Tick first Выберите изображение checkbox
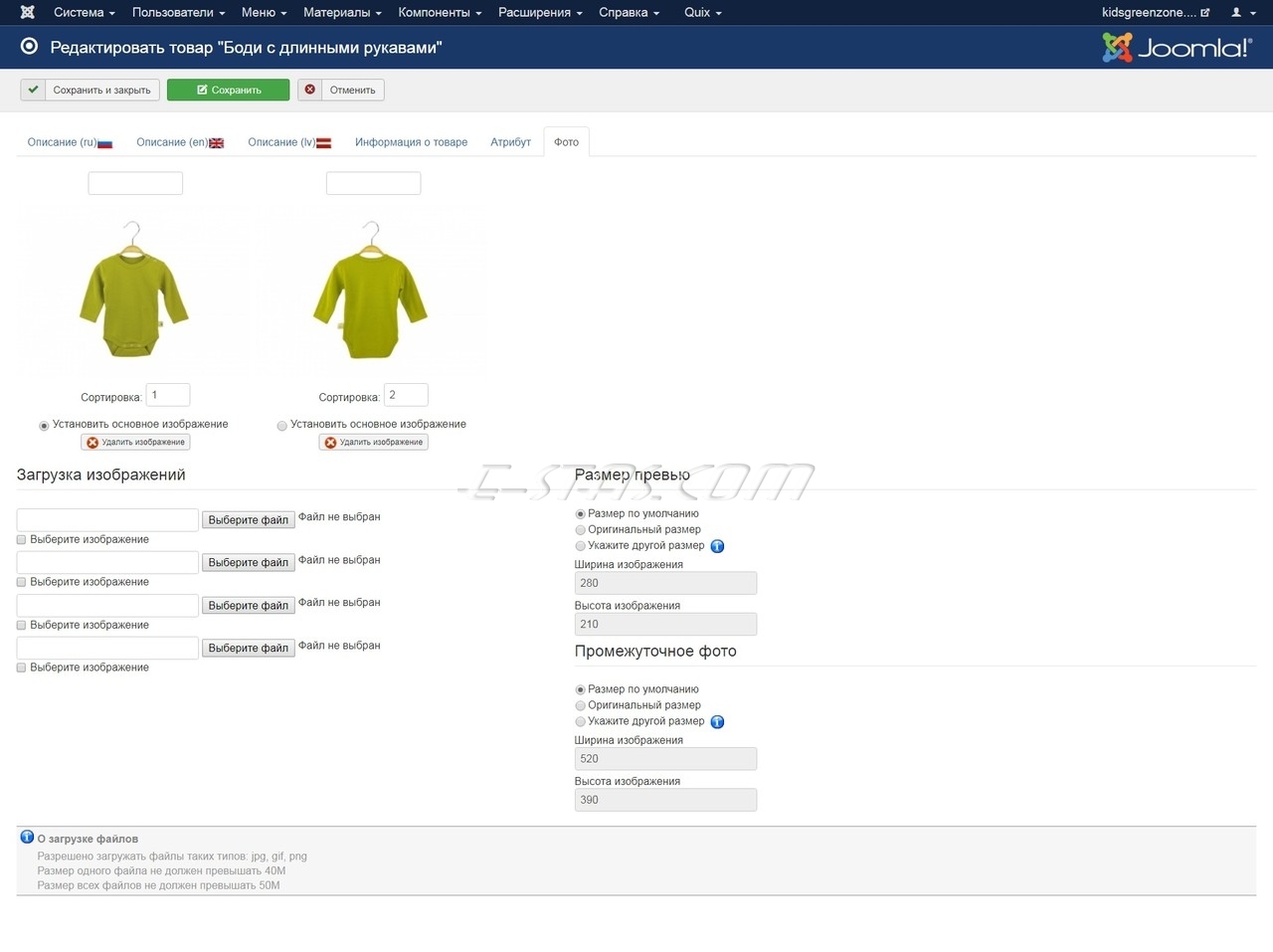Image resolution: width=1273 pixels, height=952 pixels. 21,539
